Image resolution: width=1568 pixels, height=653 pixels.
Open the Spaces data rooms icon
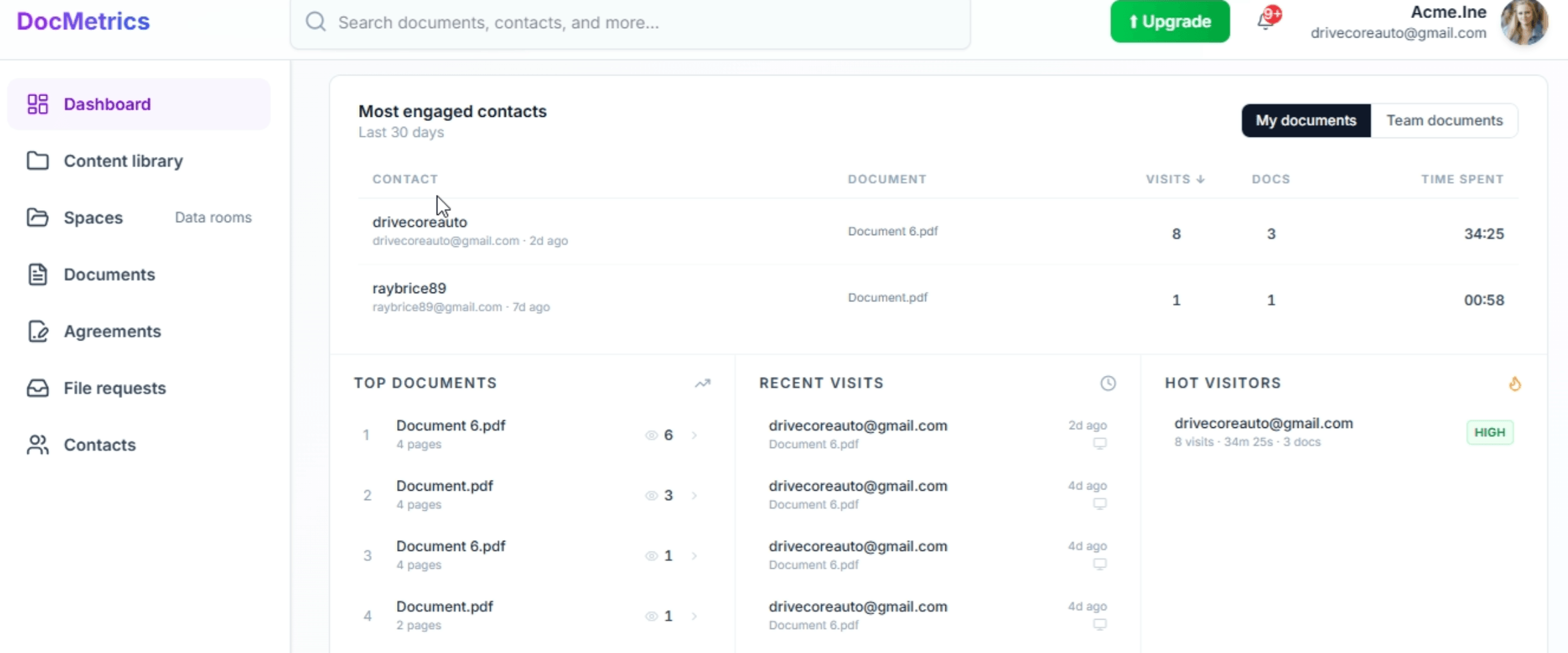tap(37, 217)
